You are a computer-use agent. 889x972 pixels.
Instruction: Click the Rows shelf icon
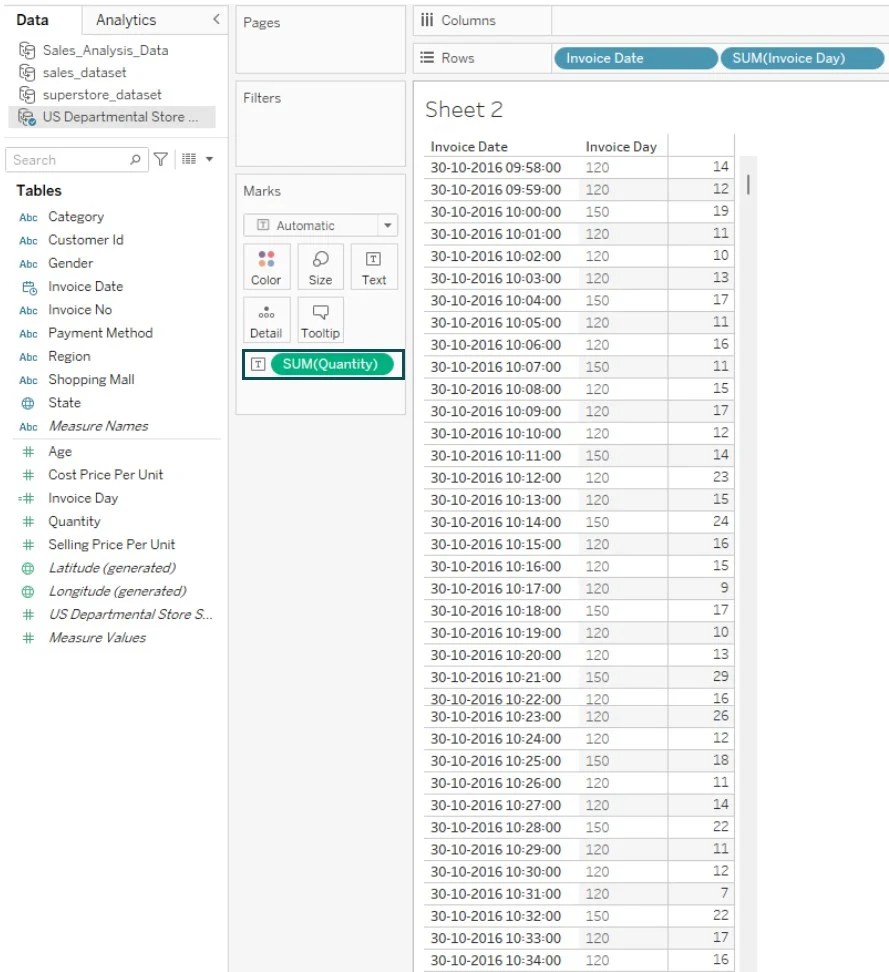[x=427, y=58]
